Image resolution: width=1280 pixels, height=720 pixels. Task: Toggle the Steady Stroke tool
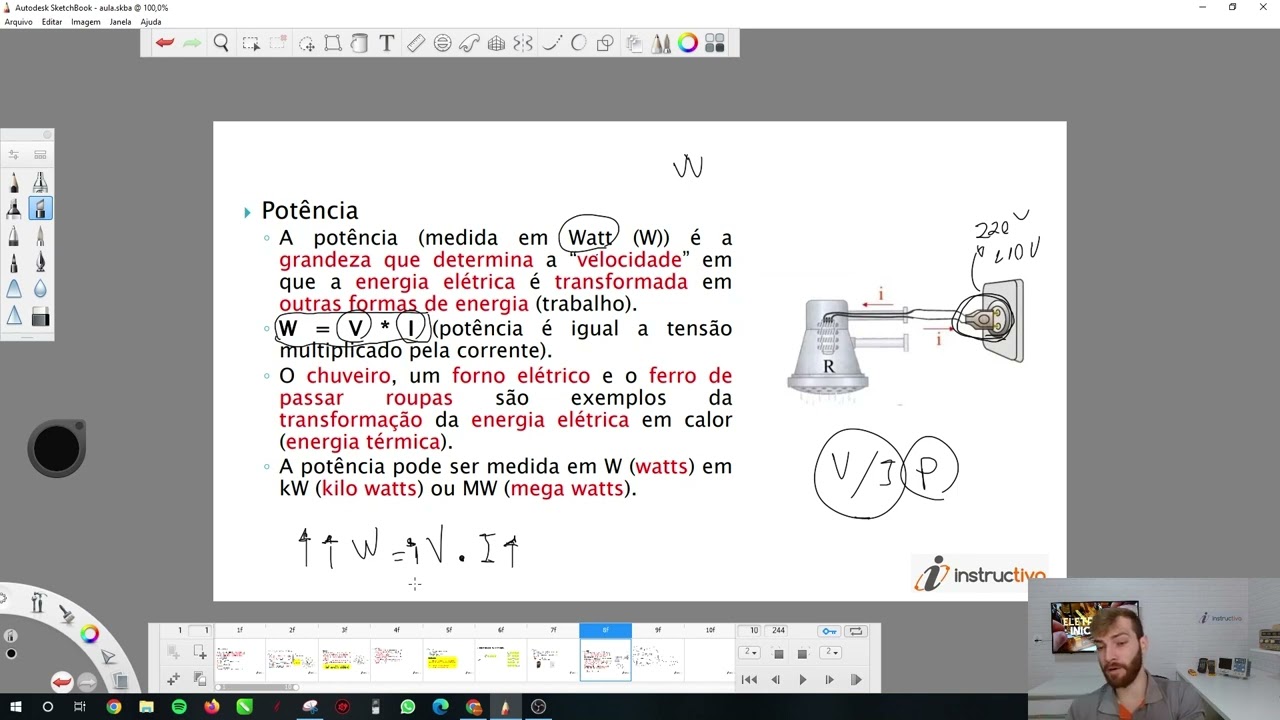(x=552, y=43)
